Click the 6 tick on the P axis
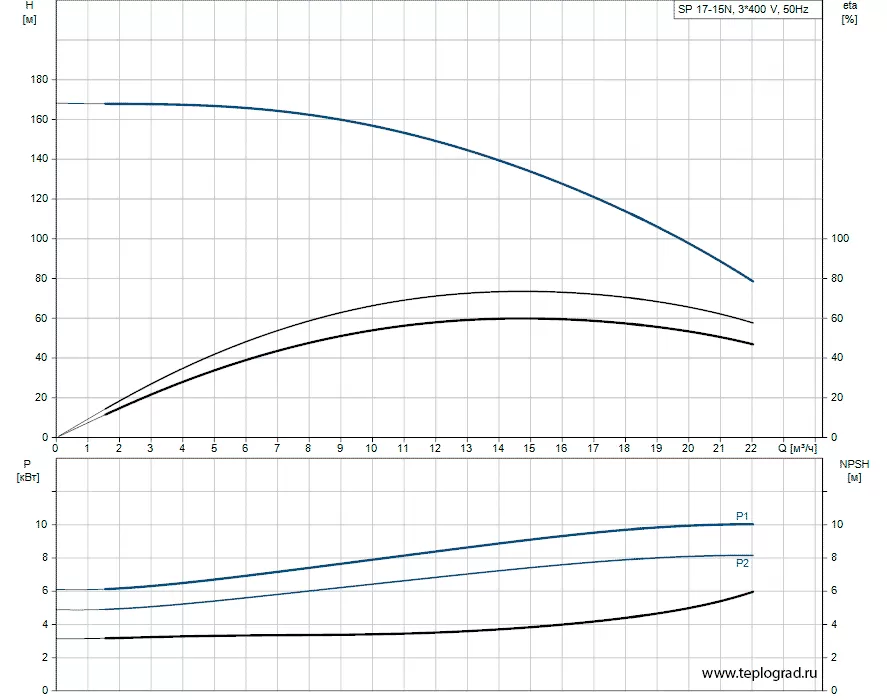The image size is (887, 700). tap(43, 591)
